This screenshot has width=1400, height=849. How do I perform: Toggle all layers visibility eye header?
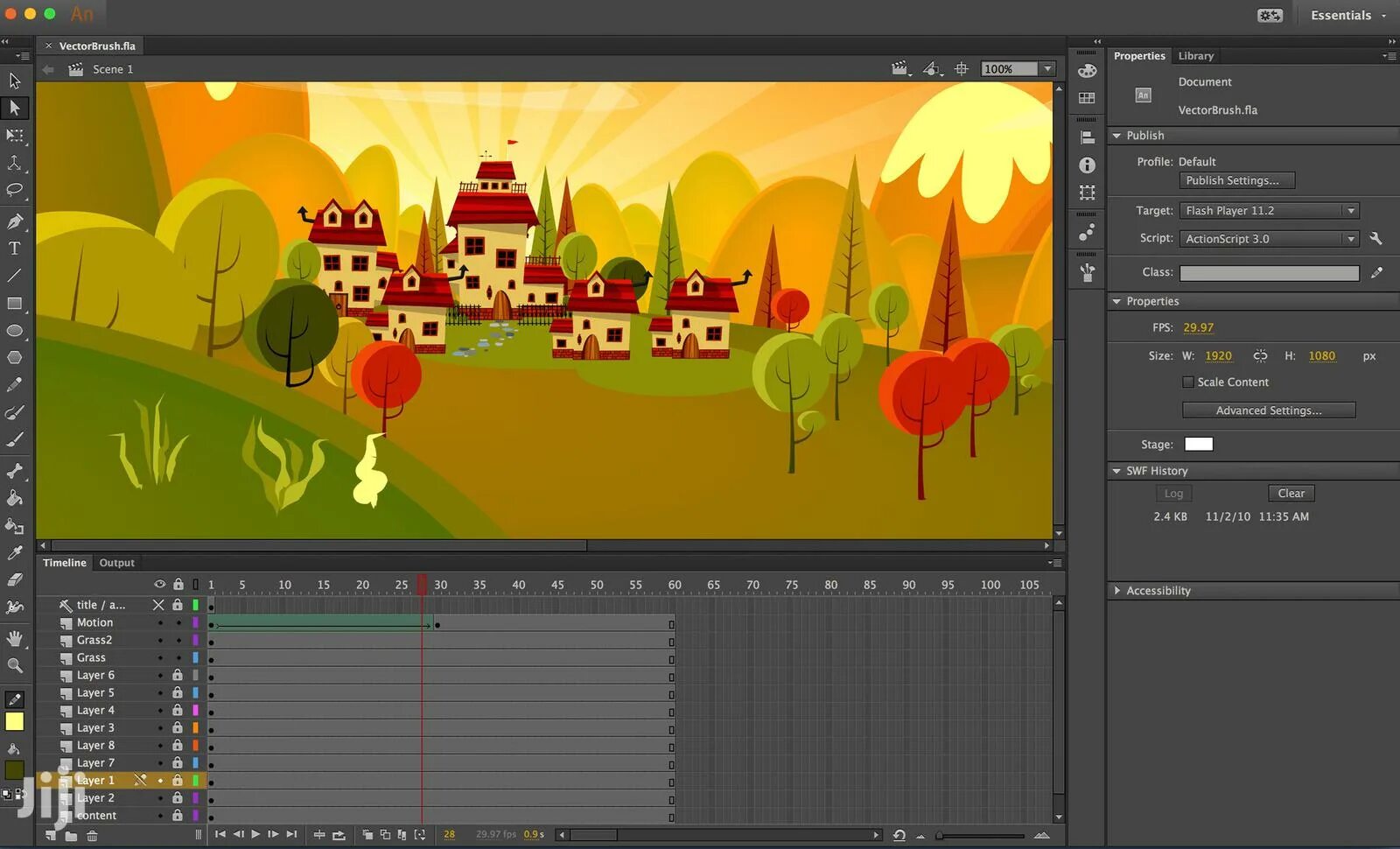point(159,584)
